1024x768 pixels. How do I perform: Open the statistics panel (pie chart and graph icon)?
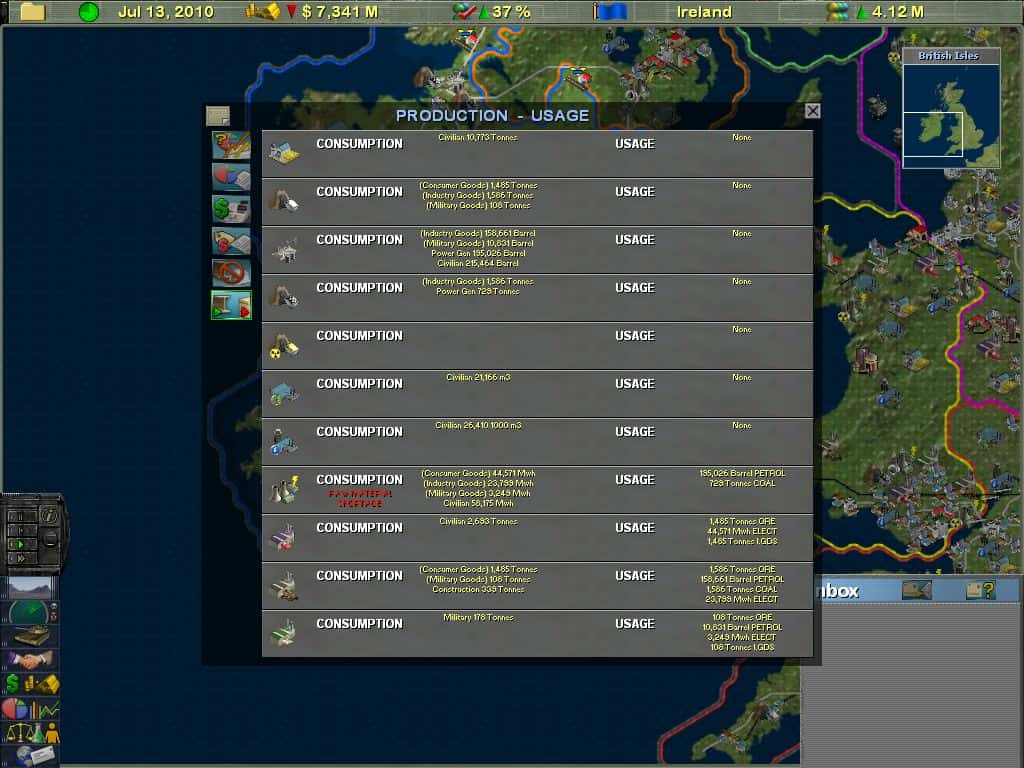pos(28,707)
